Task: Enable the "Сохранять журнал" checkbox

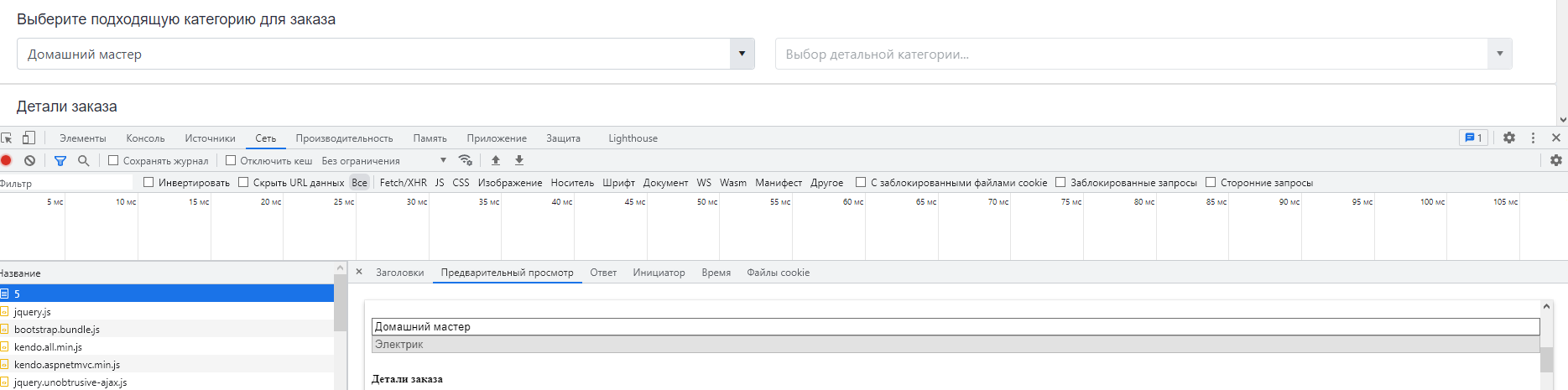Action: pos(113,160)
